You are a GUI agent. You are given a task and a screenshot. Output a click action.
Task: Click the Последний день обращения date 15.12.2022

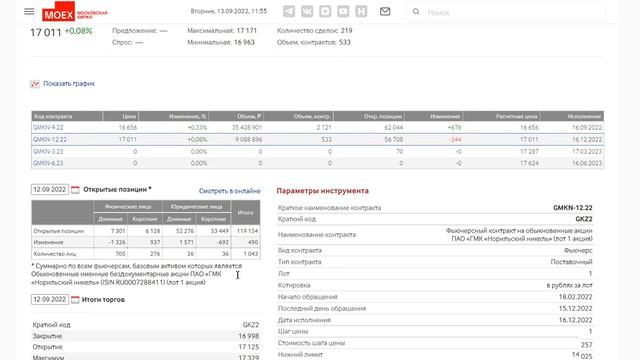coord(576,308)
